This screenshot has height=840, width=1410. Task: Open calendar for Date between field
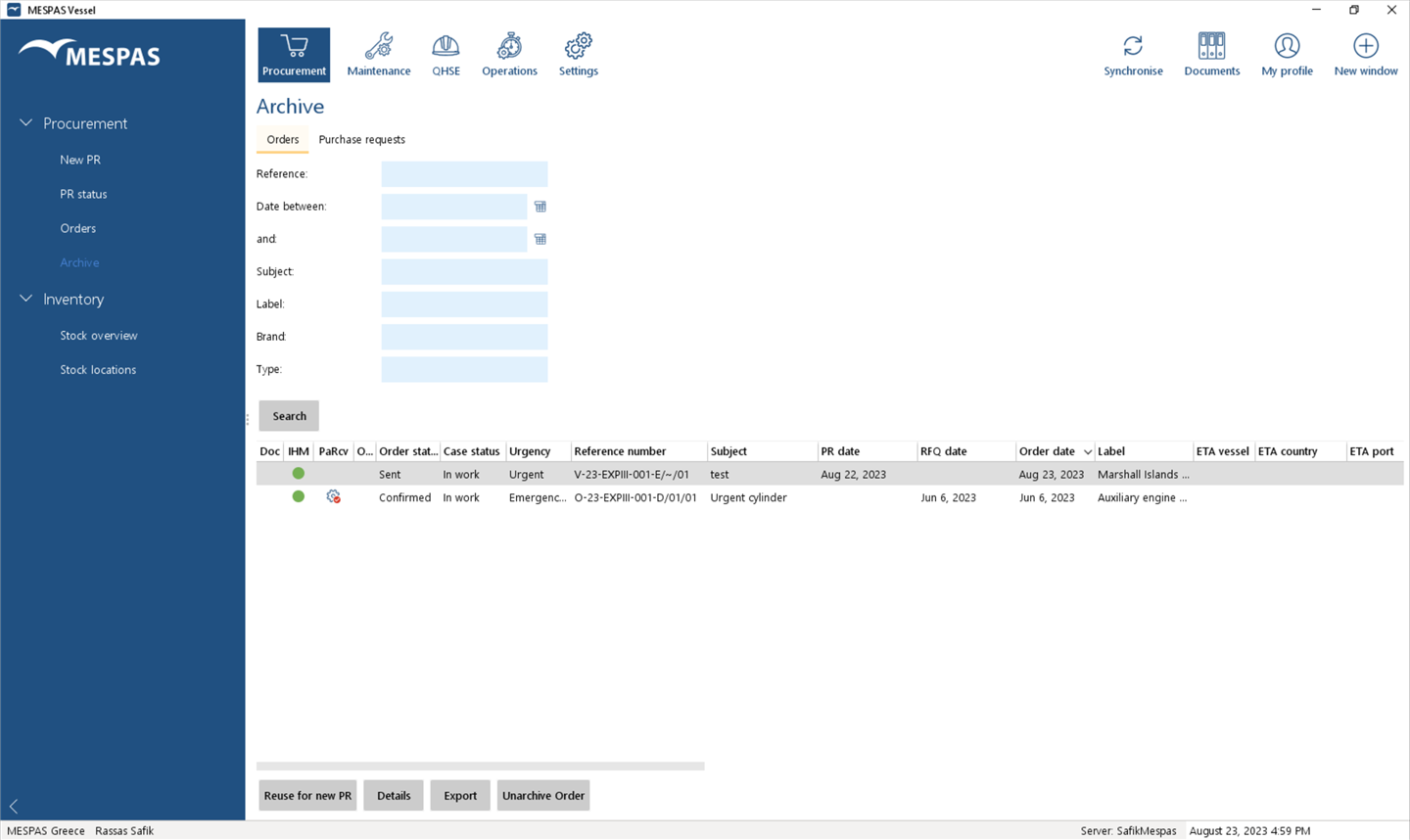pyautogui.click(x=540, y=207)
